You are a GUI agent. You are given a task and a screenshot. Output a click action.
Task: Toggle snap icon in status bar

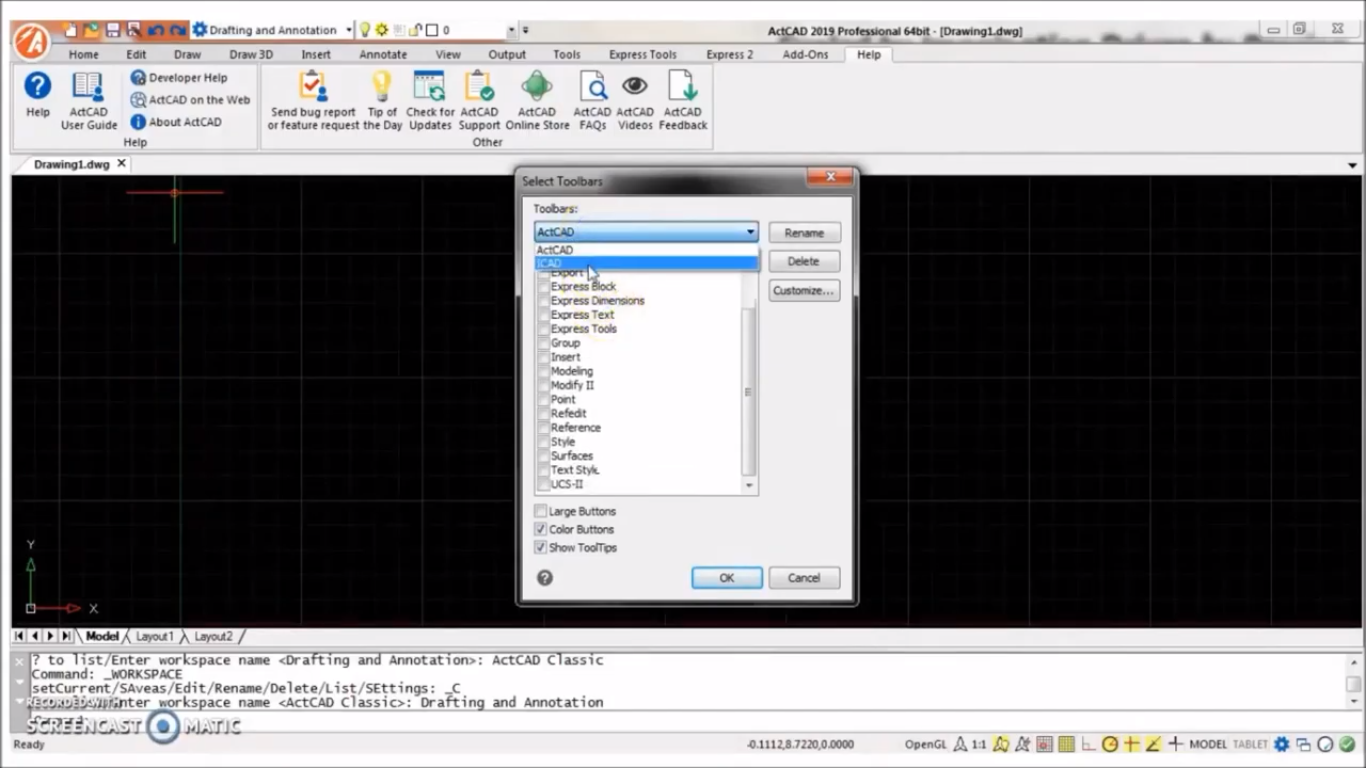1044,744
